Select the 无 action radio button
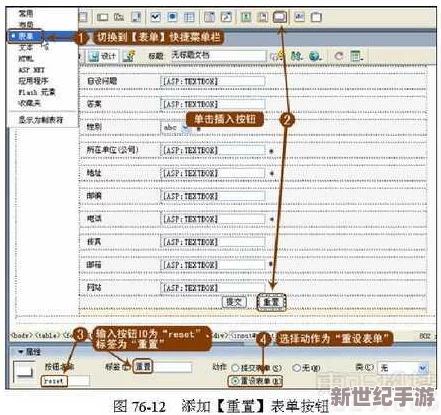The width and height of the screenshot is (441, 415). click(x=296, y=368)
